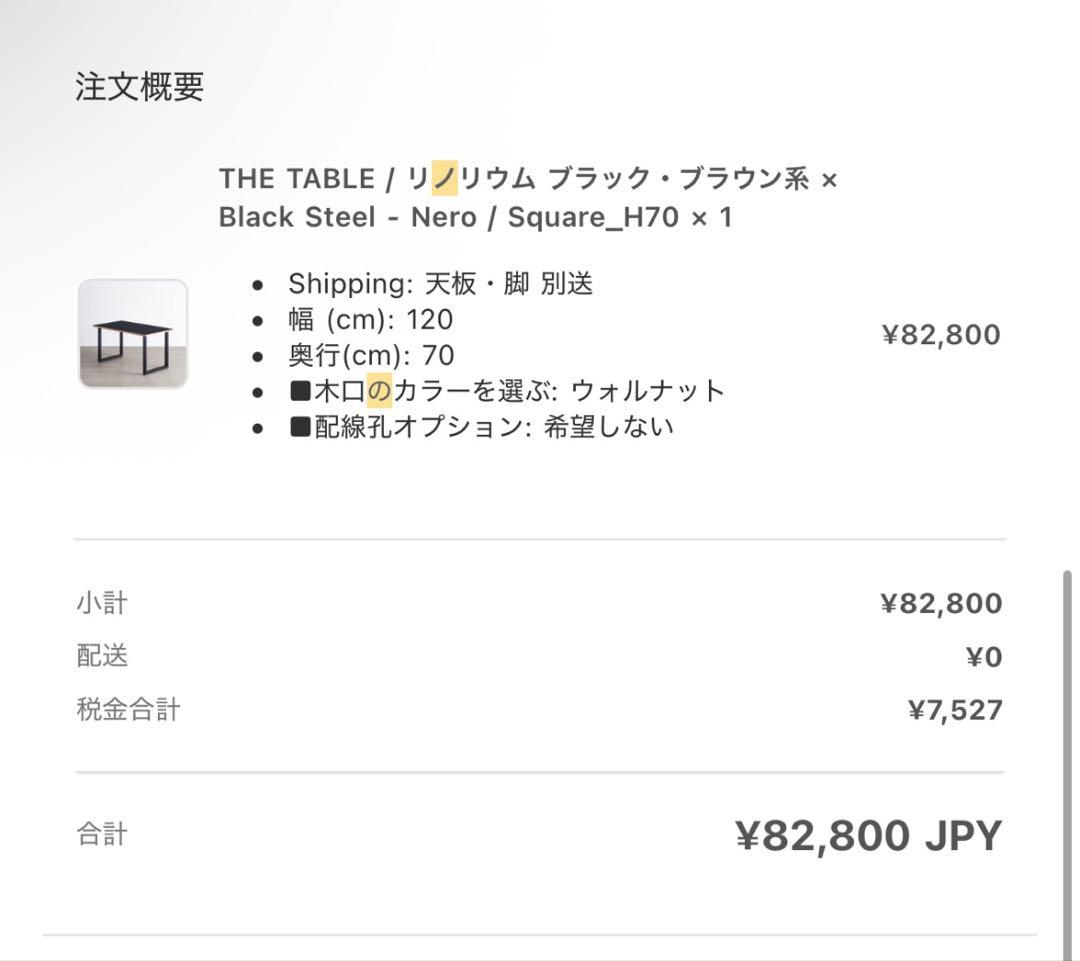Screen dimensions: 1080x961
Task: Click the 税金合計 tax label
Action: pyautogui.click(x=126, y=708)
